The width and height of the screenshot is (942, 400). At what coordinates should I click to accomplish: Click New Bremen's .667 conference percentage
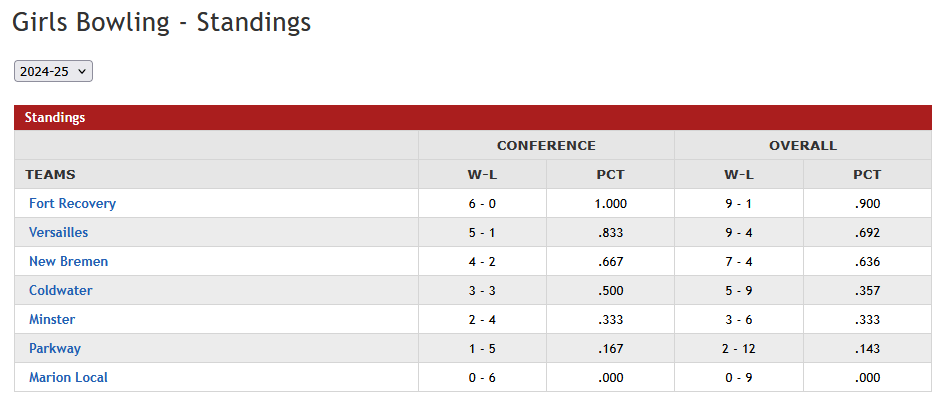point(610,261)
